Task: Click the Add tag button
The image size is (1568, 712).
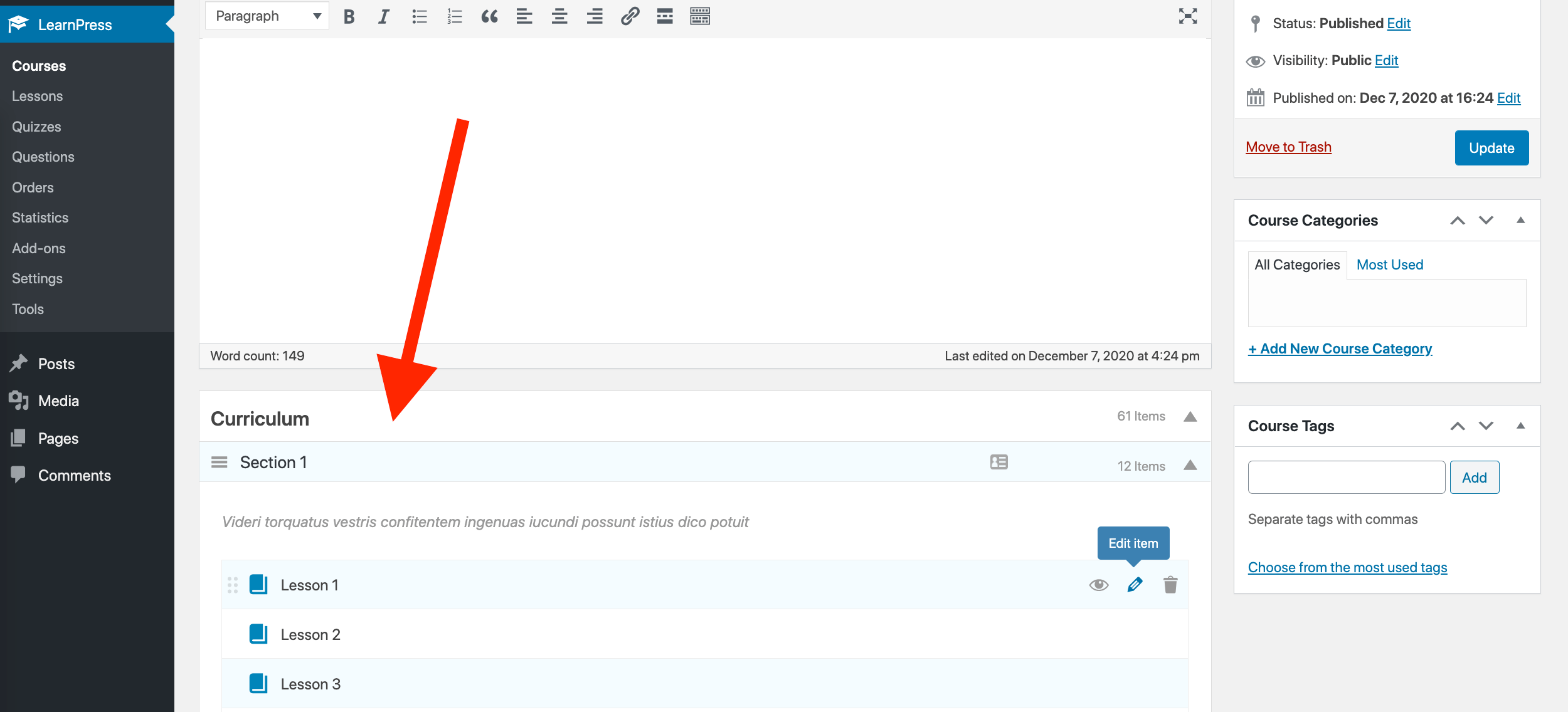Action: [x=1475, y=478]
